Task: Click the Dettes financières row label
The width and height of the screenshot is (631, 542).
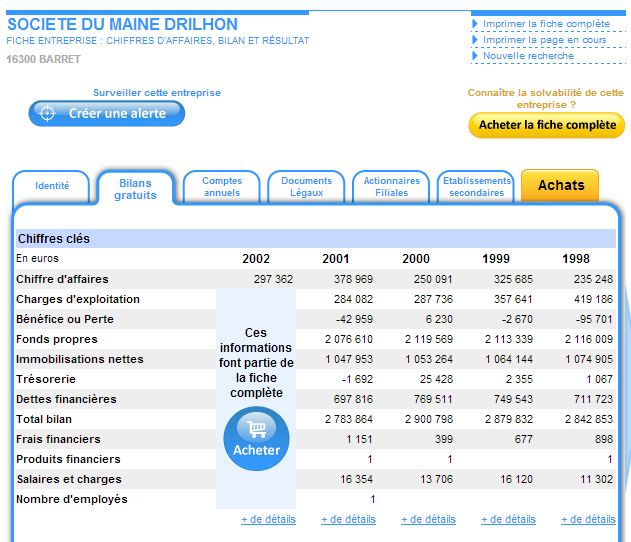Action: click(x=66, y=399)
